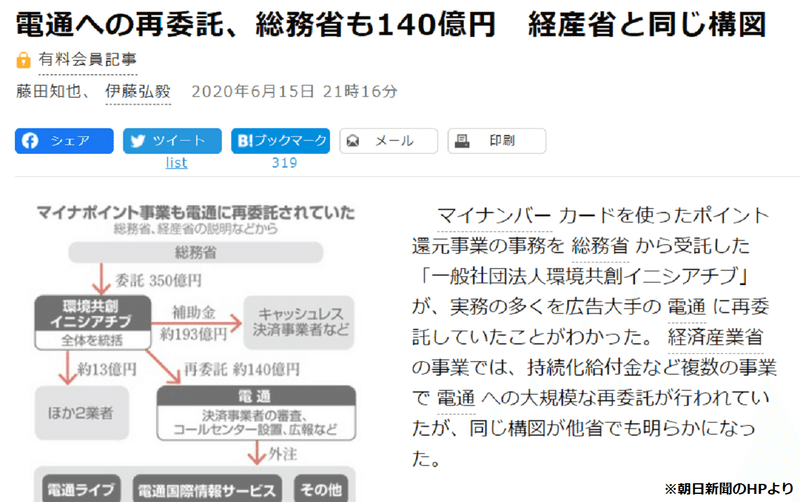Click the 電通 box in the diagram
The width and height of the screenshot is (800, 502).
click(x=256, y=413)
